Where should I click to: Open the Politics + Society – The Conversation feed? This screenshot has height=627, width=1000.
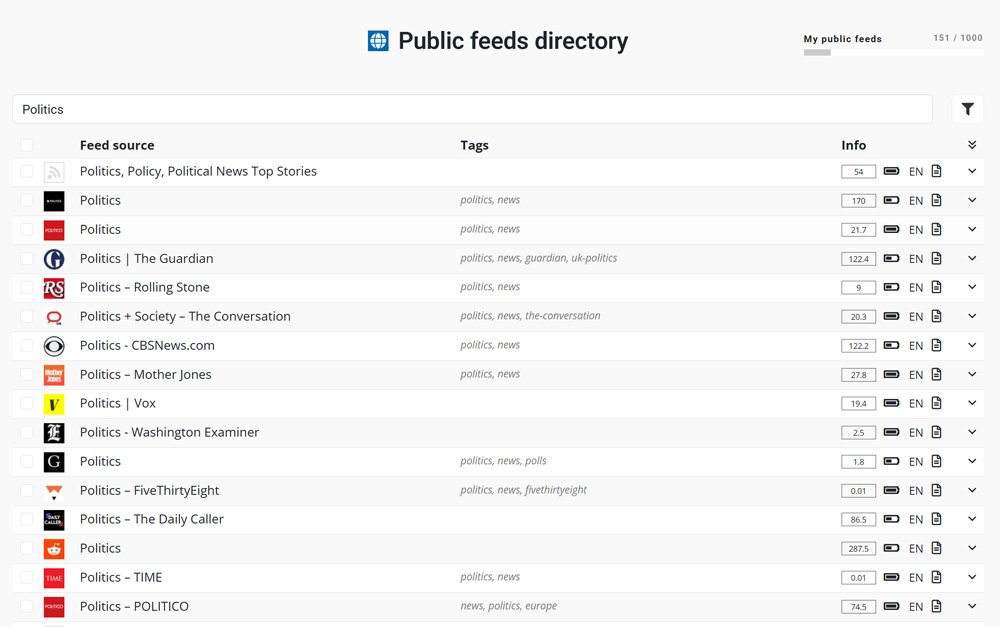click(x=185, y=316)
